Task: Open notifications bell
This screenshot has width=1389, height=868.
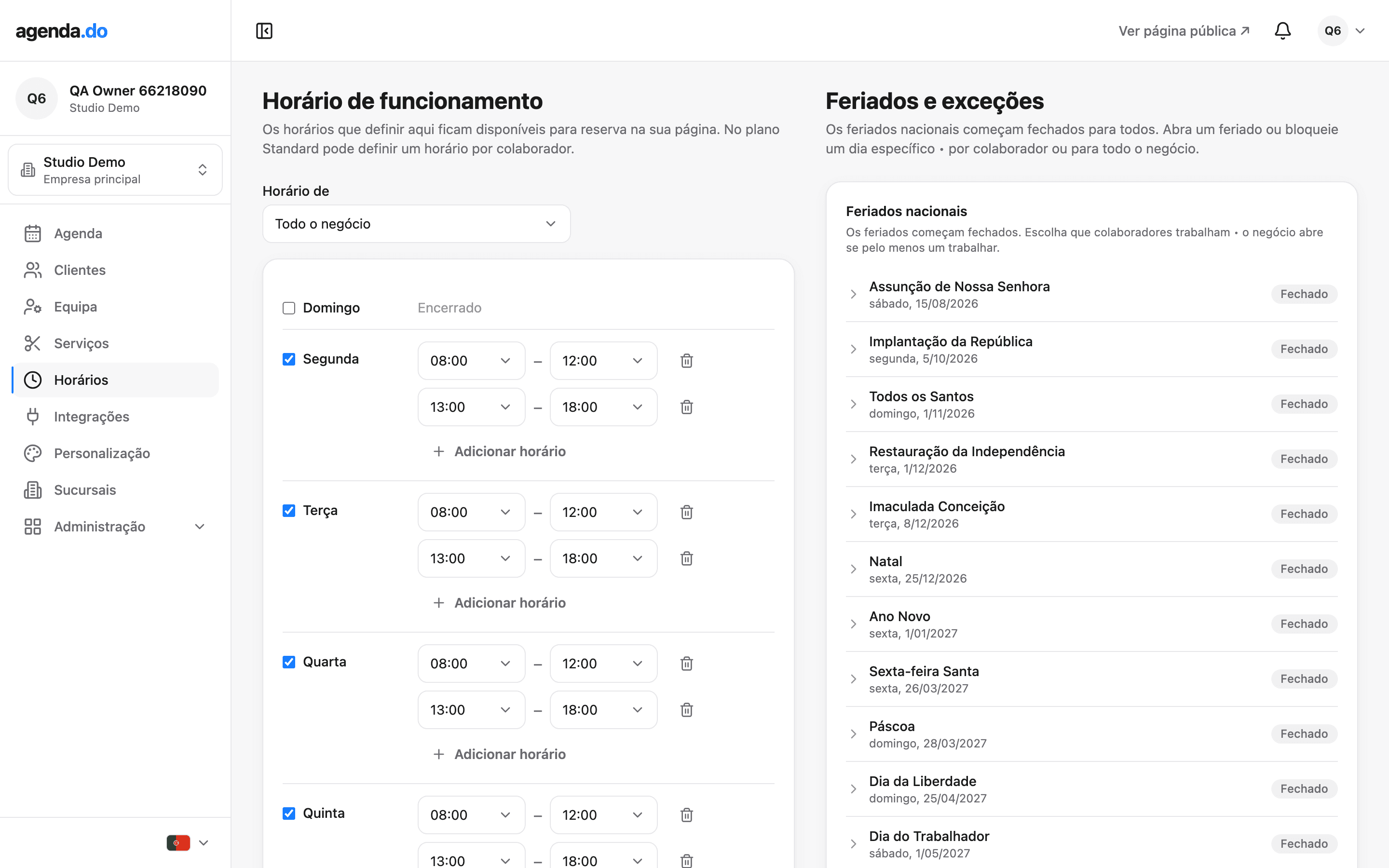Action: pyautogui.click(x=1282, y=31)
